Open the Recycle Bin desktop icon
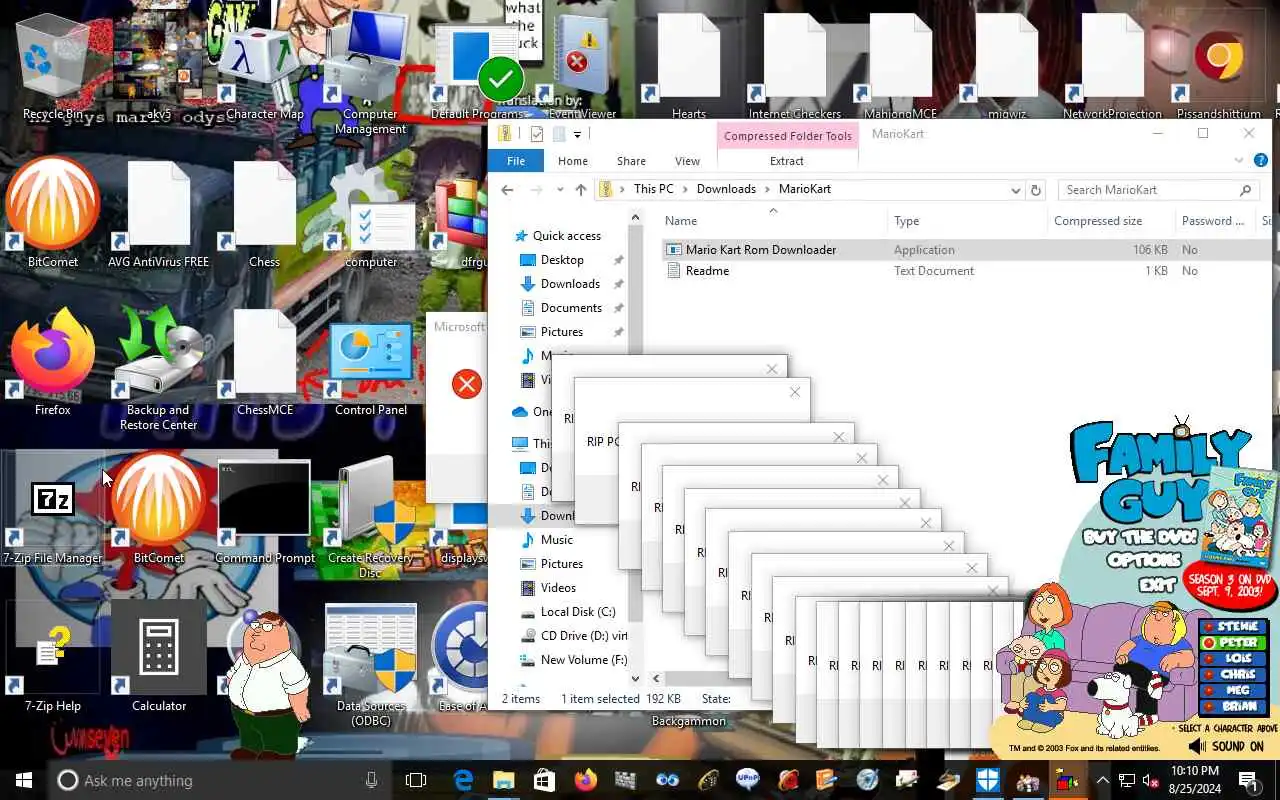 pyautogui.click(x=52, y=70)
